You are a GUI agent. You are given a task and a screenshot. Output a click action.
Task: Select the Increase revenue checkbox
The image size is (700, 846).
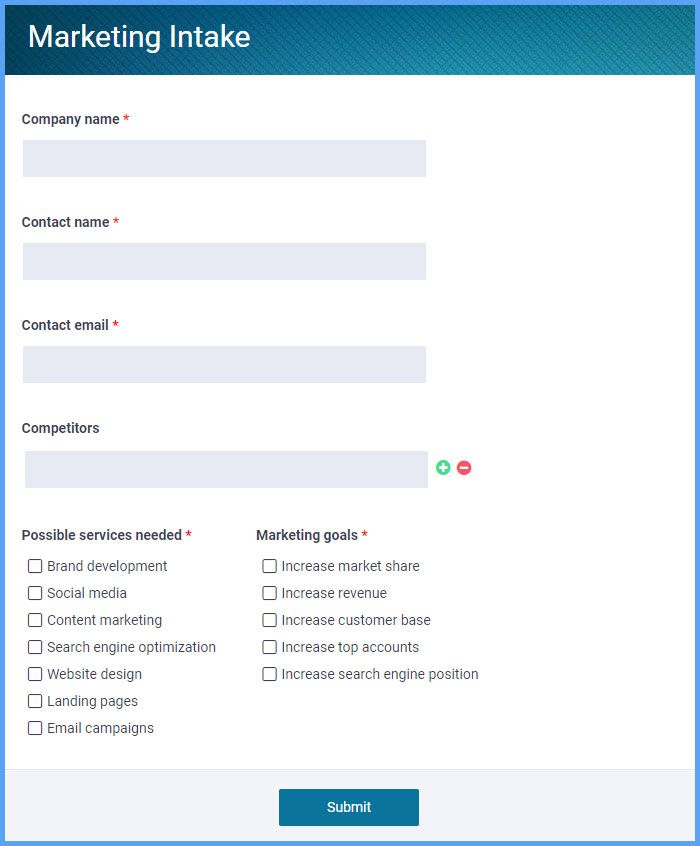point(269,593)
